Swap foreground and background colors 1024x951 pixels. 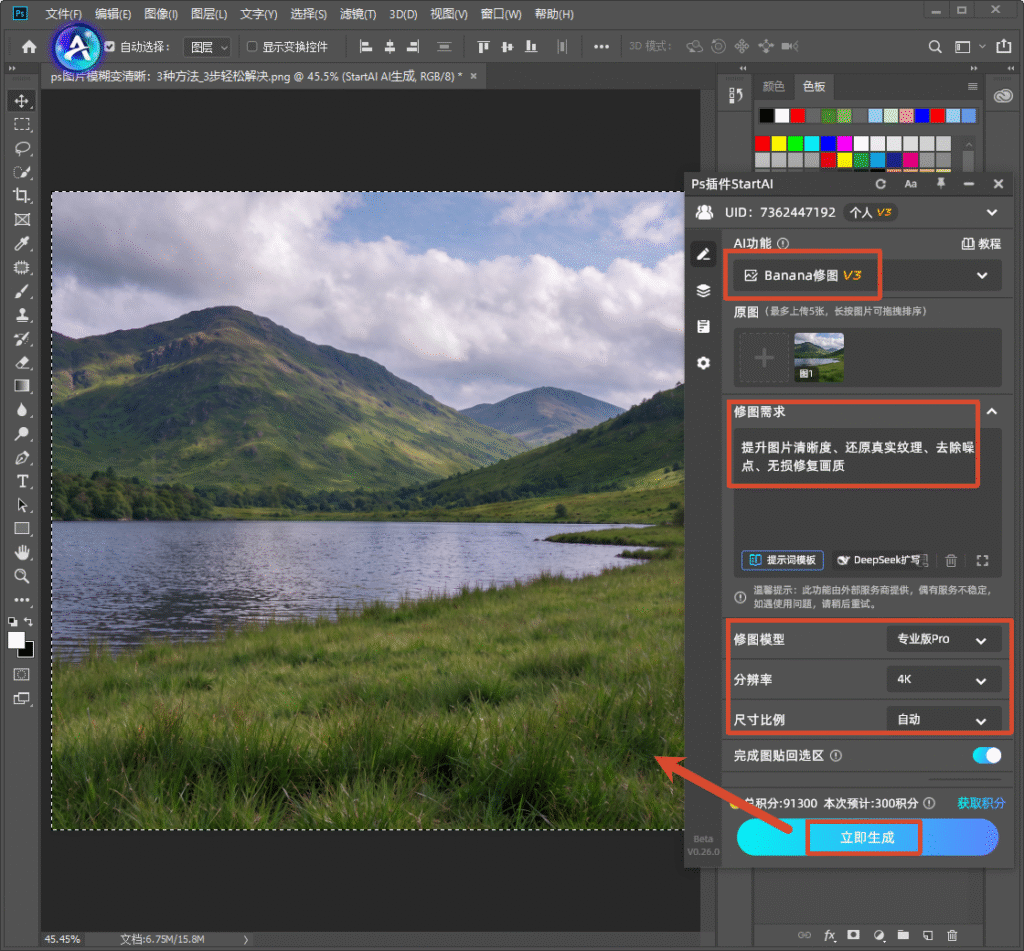click(29, 621)
